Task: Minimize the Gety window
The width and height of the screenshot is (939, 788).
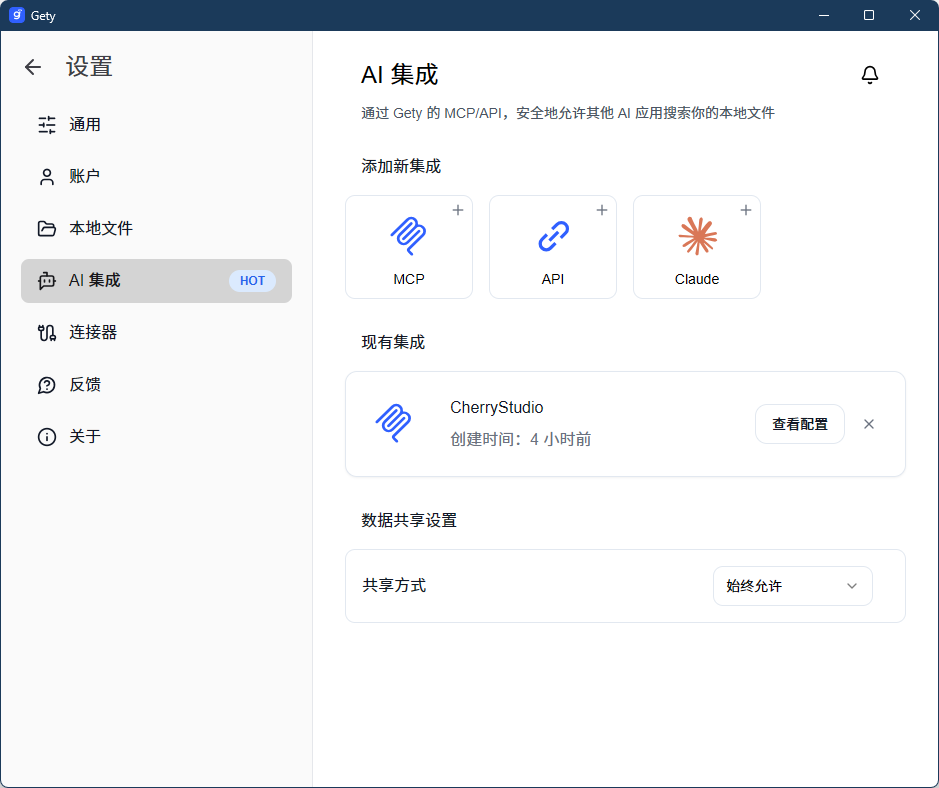Action: 824,15
